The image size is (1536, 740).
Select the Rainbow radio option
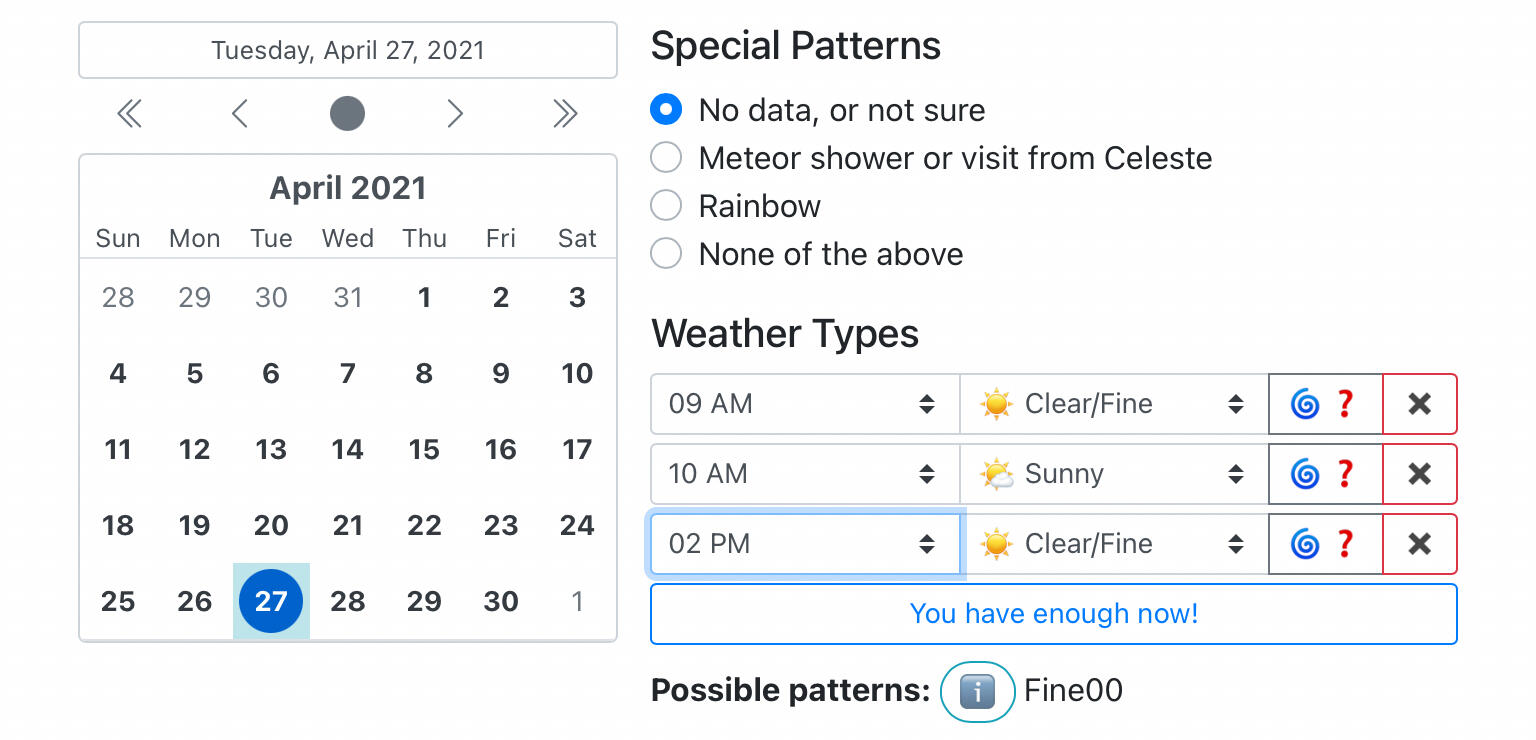[x=666, y=206]
